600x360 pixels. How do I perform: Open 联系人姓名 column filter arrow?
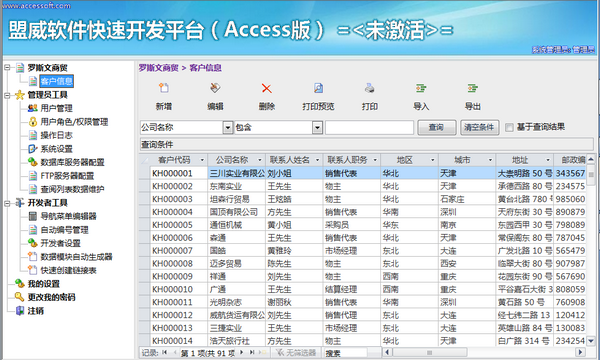click(317, 160)
